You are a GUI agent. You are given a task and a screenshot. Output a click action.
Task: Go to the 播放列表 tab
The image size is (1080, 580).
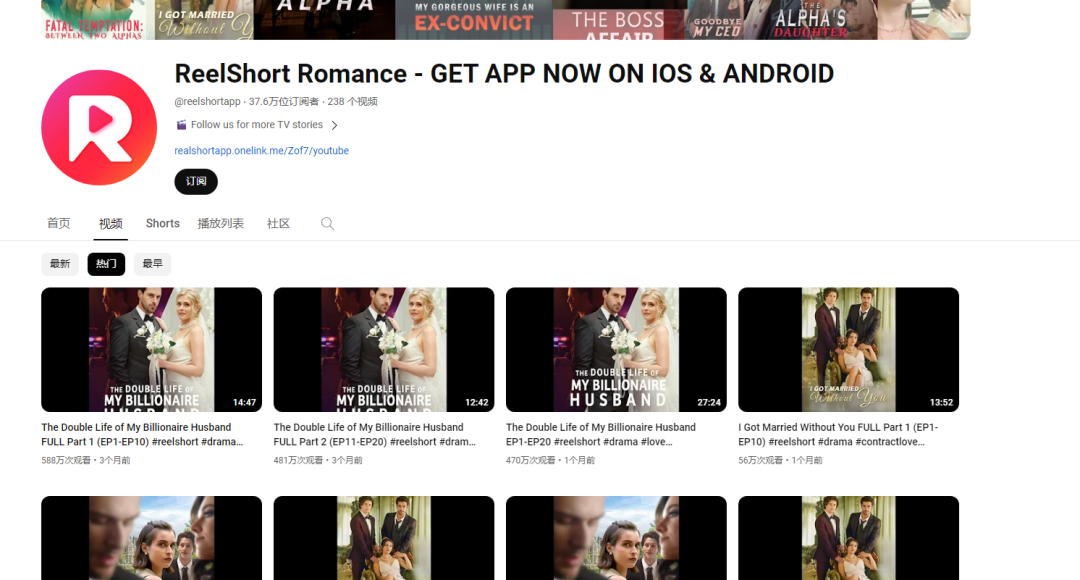coord(220,223)
